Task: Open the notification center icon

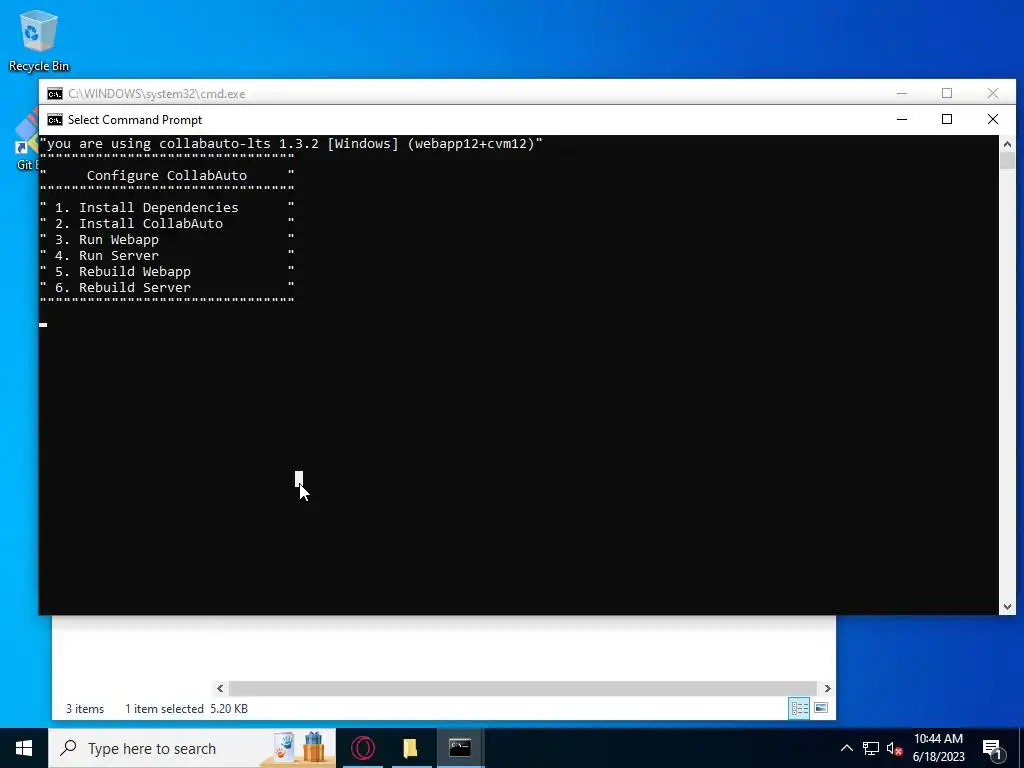Action: coord(992,749)
